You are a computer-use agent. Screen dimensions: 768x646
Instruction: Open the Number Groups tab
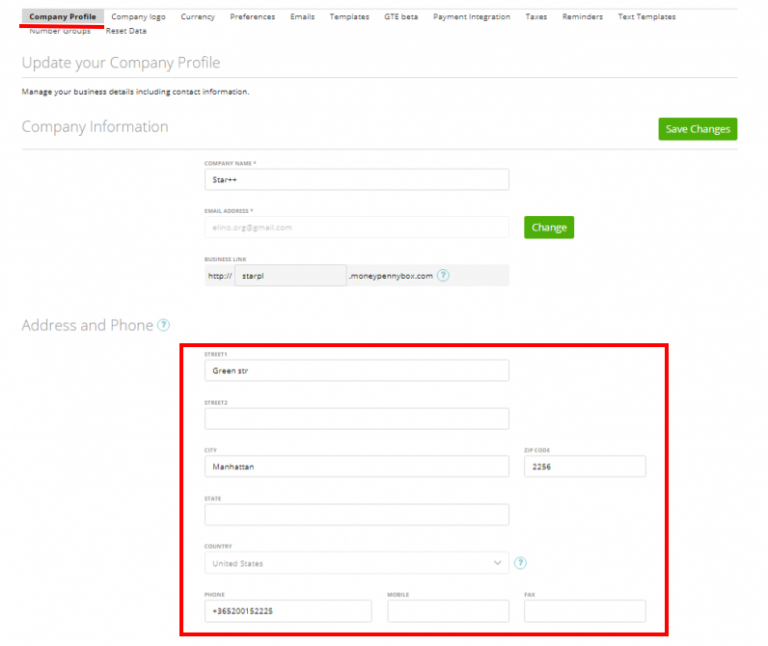click(60, 31)
